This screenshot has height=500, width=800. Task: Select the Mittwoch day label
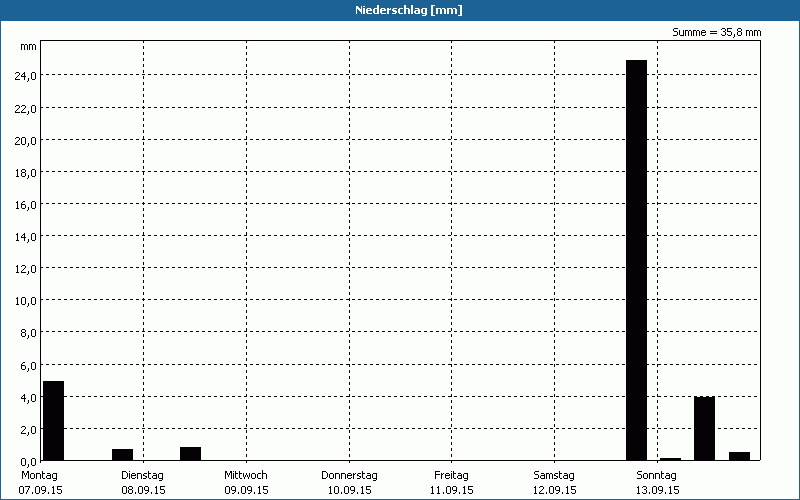click(x=245, y=476)
